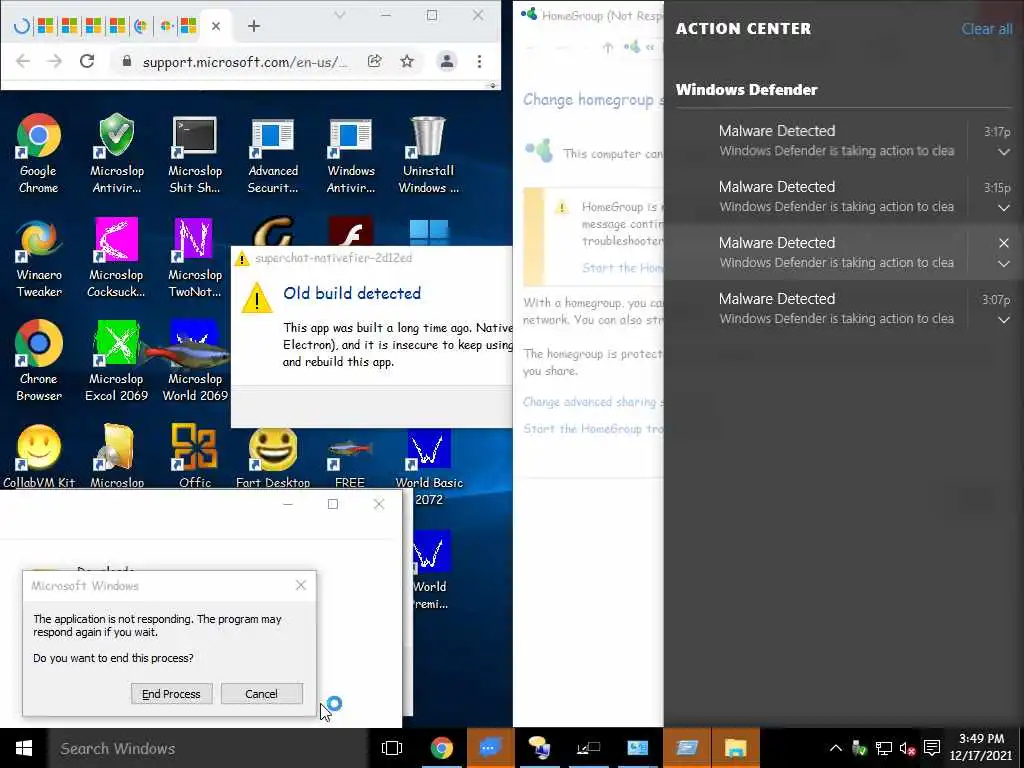Image resolution: width=1024 pixels, height=768 pixels.
Task: Click the Search Windows taskbar box
Action: [208, 748]
